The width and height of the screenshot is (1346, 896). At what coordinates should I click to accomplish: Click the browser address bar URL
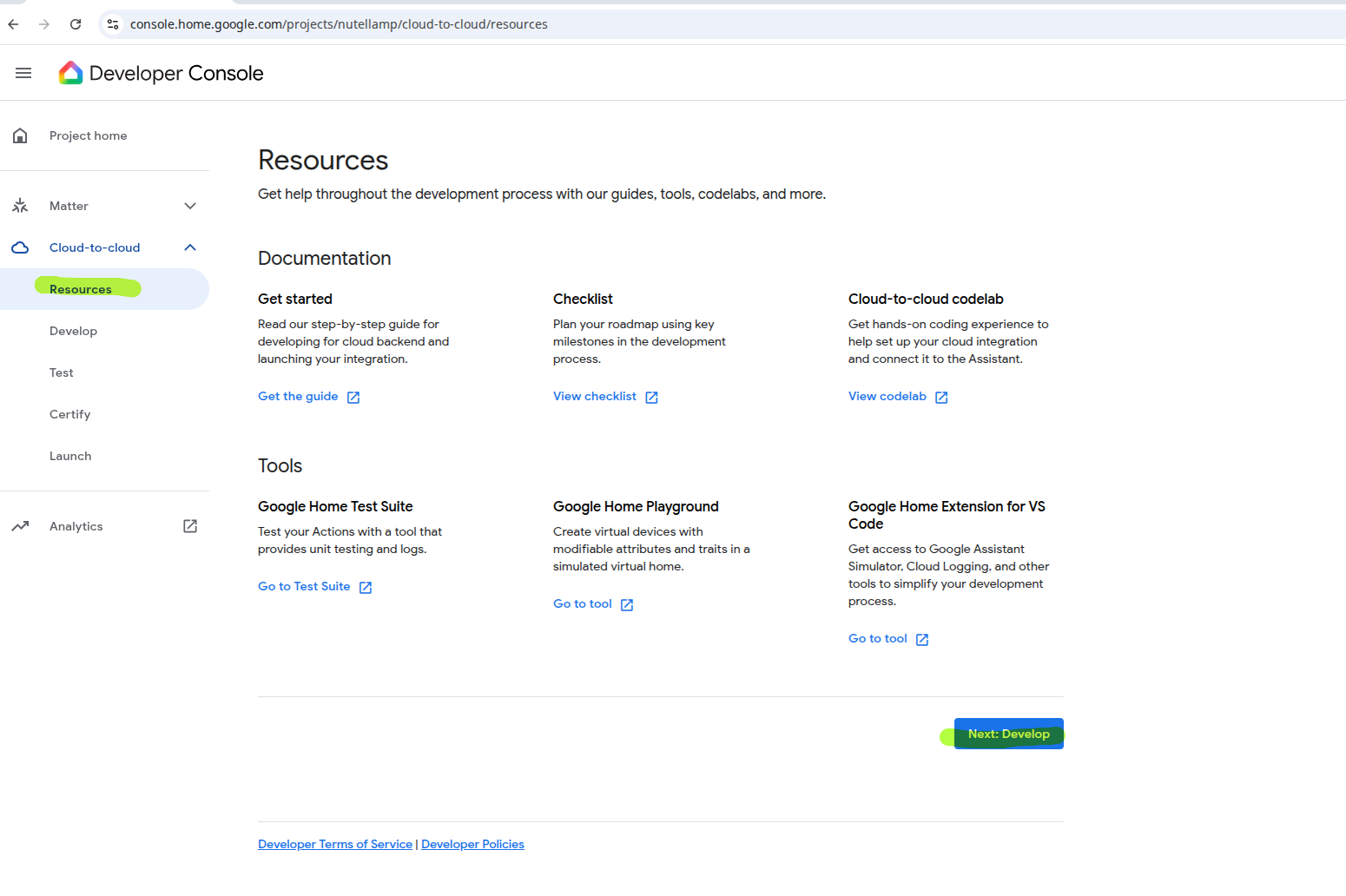tap(339, 24)
